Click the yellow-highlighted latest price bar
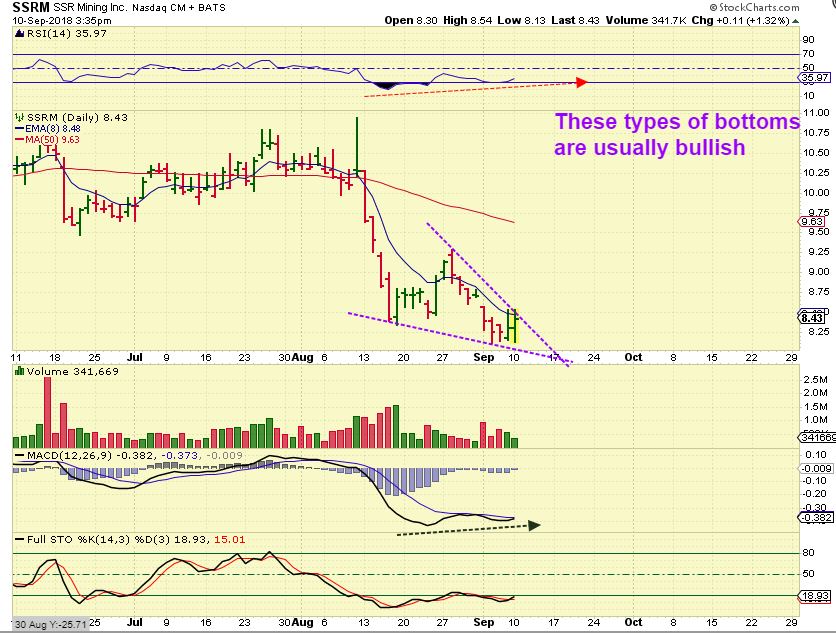The width and height of the screenshot is (836, 633). pyautogui.click(x=513, y=325)
